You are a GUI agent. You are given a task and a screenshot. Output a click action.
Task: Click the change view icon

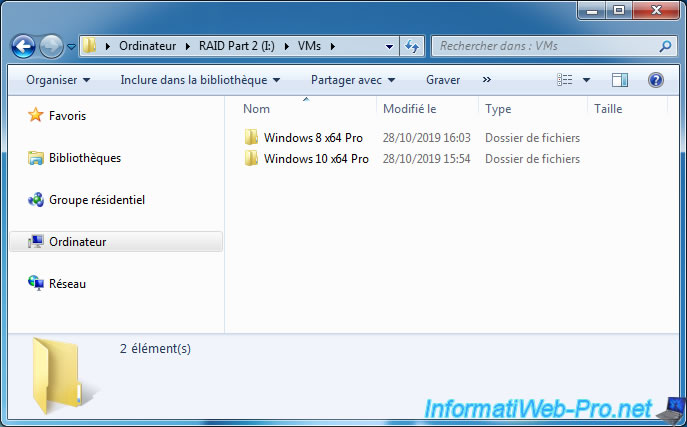(x=565, y=80)
